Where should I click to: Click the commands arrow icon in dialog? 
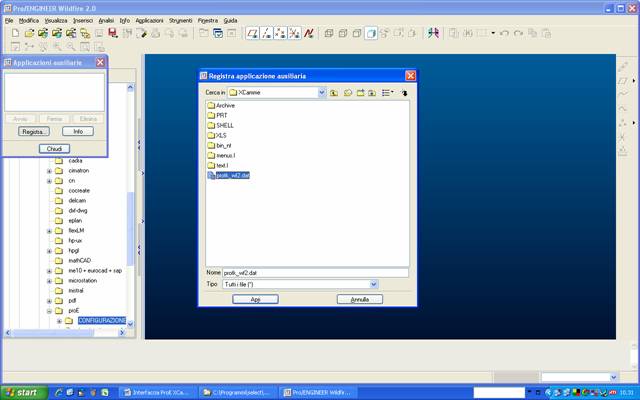404,93
